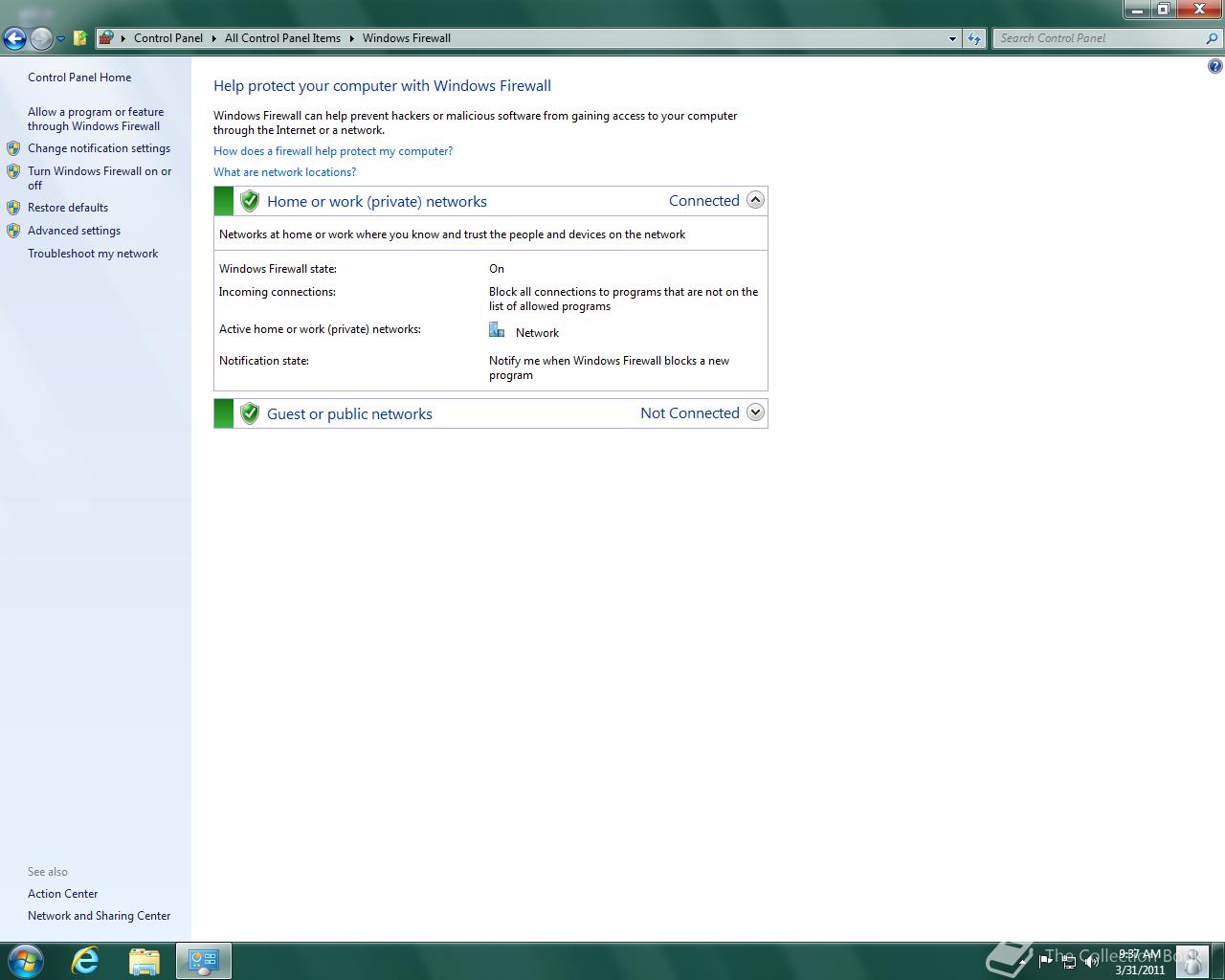Open Windows Explorer from taskbar
The width and height of the screenshot is (1225, 980).
coord(144,961)
